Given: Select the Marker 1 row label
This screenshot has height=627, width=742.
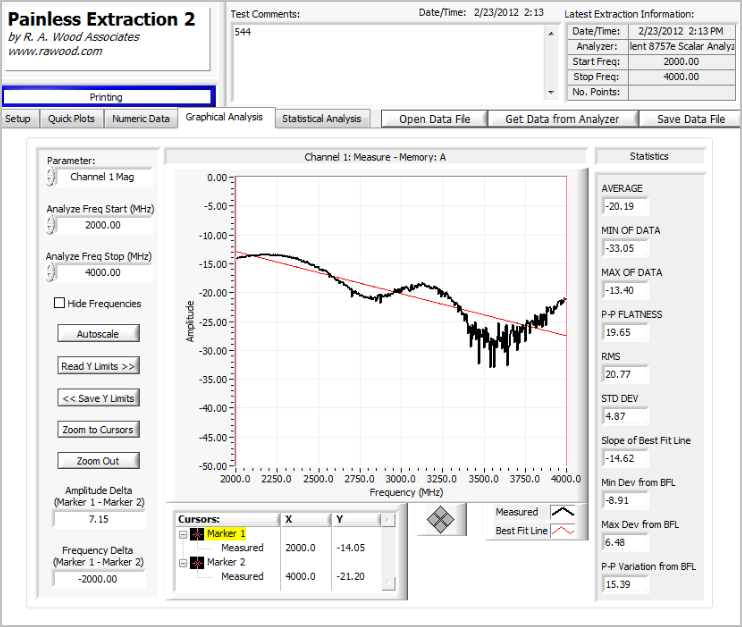Looking at the screenshot, I should [x=226, y=534].
